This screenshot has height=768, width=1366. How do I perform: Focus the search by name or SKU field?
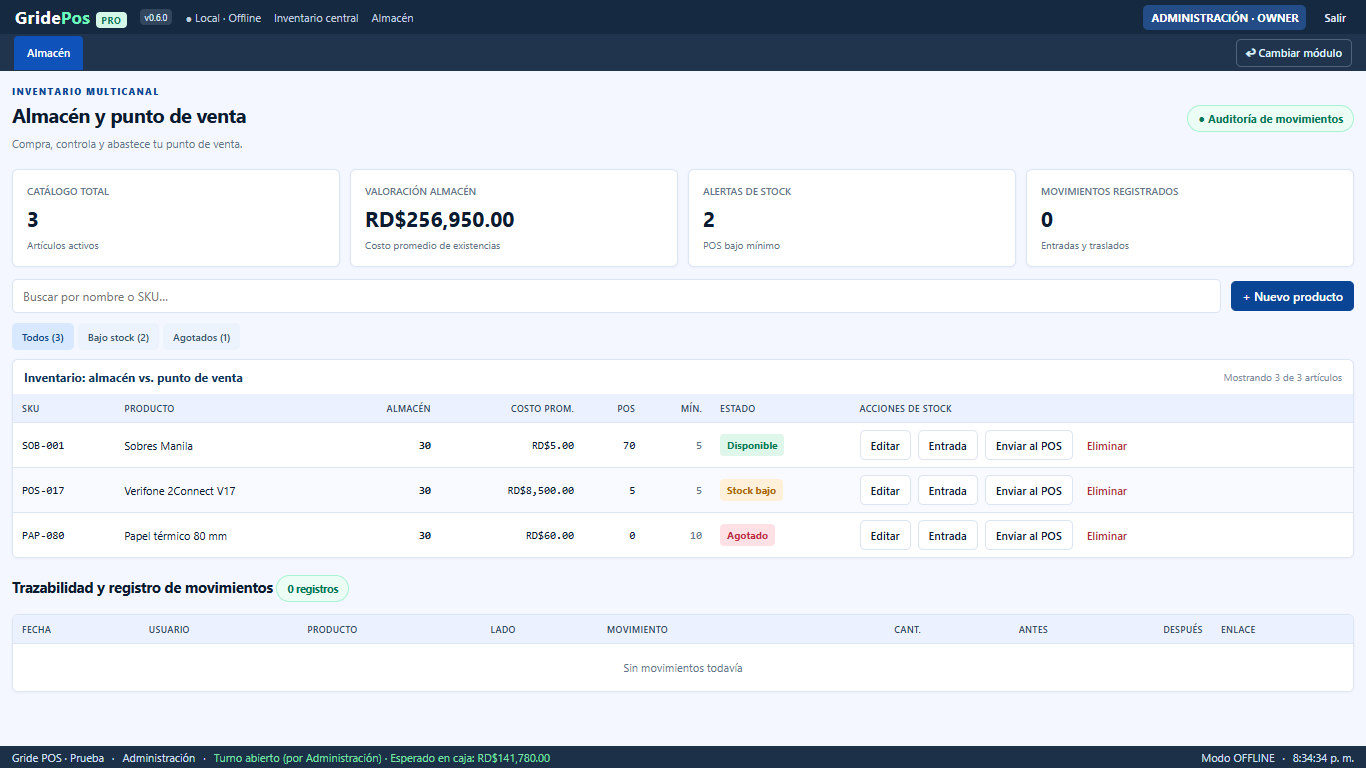pyautogui.click(x=616, y=296)
